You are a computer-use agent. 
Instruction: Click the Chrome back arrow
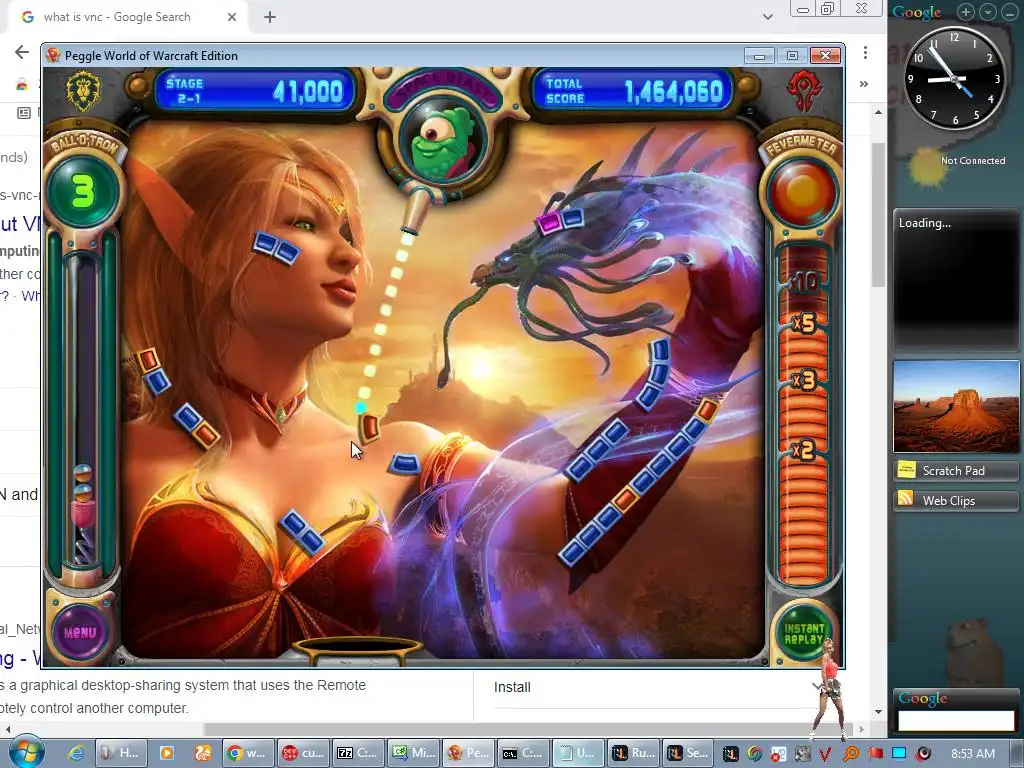(22, 52)
